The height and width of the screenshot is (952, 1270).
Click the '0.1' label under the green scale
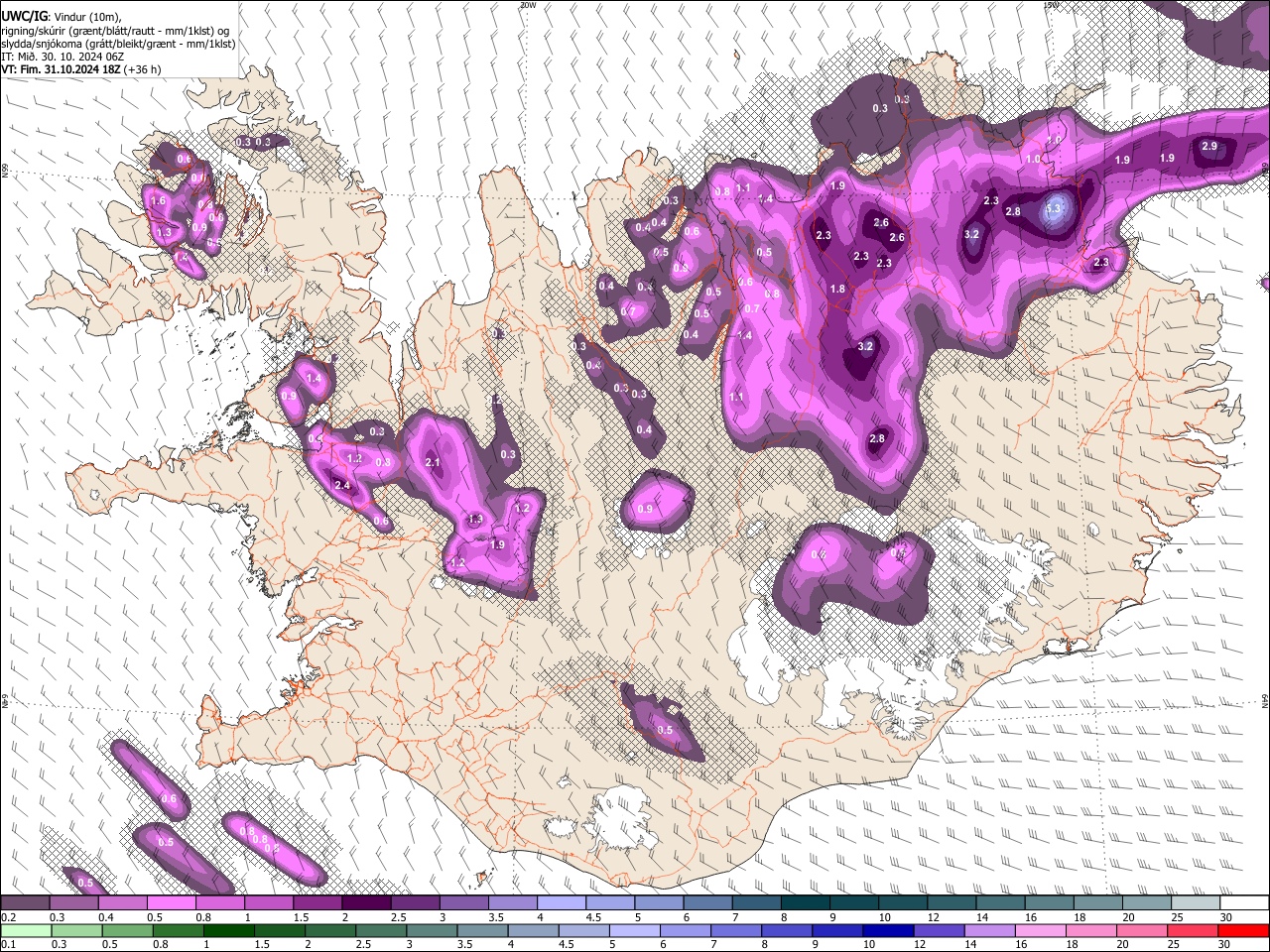click(8, 944)
